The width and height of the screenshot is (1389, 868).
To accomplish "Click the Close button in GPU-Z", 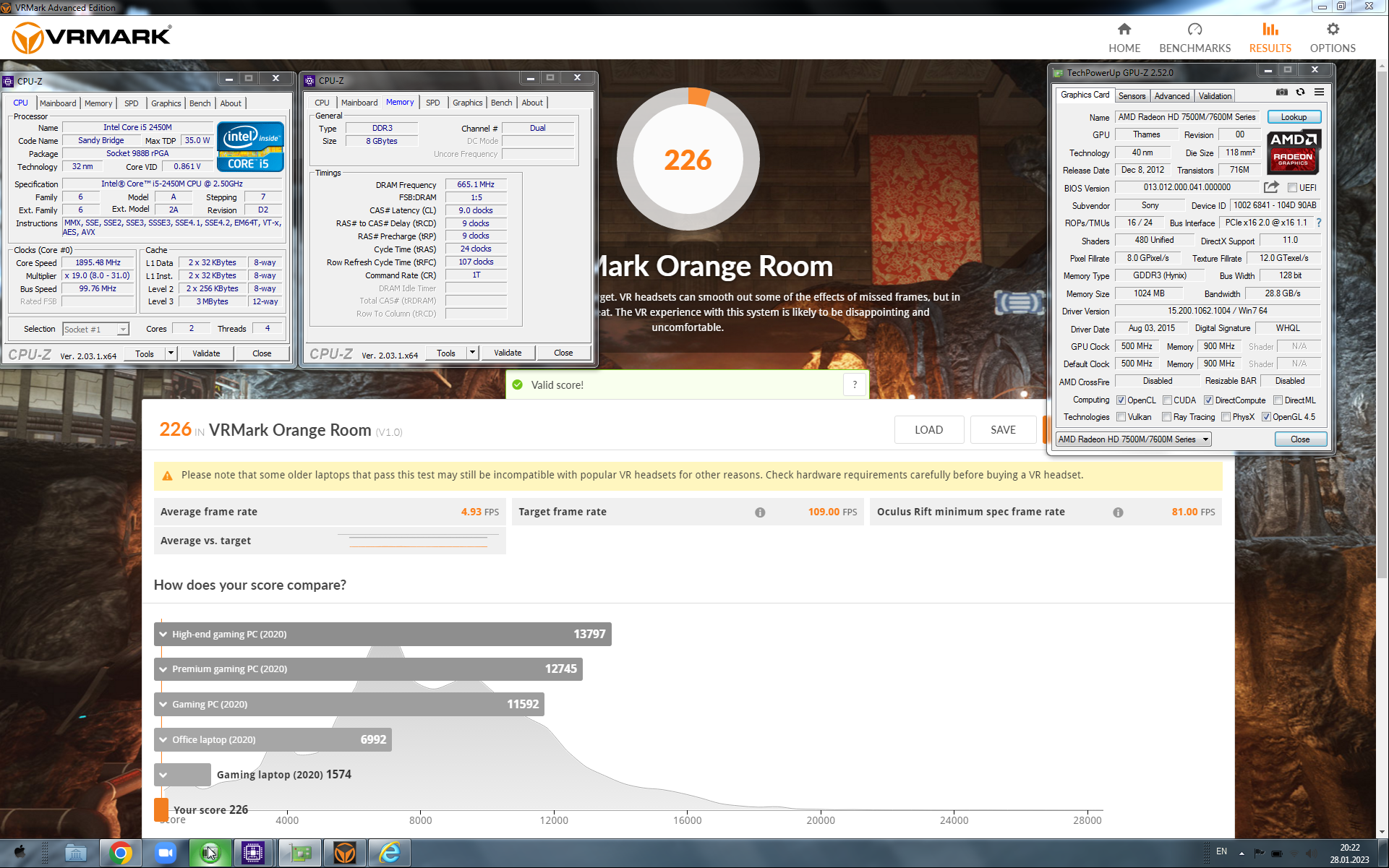I will click(1300, 439).
